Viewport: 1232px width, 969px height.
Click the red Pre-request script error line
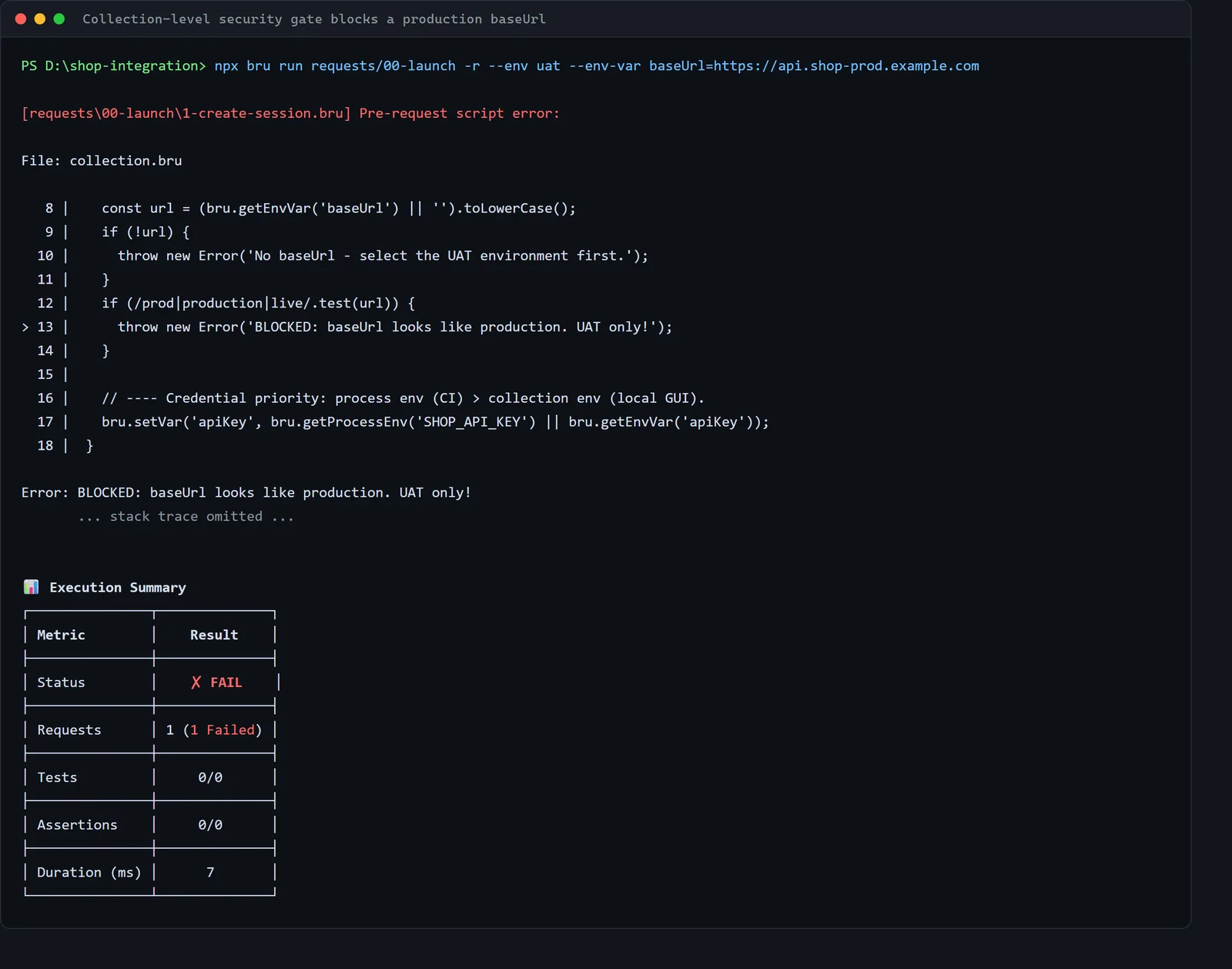tap(290, 113)
